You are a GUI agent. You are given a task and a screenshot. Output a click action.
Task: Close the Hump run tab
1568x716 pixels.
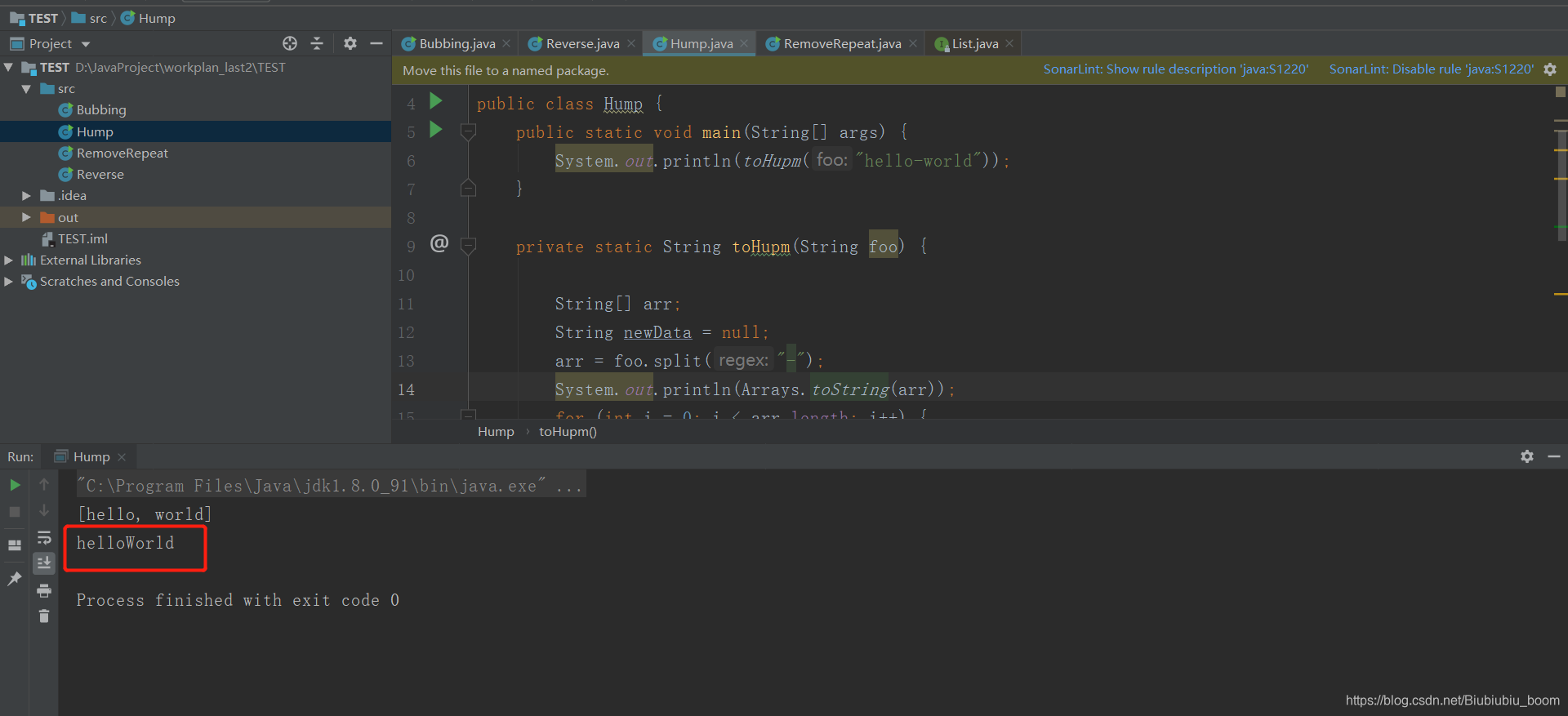point(122,456)
